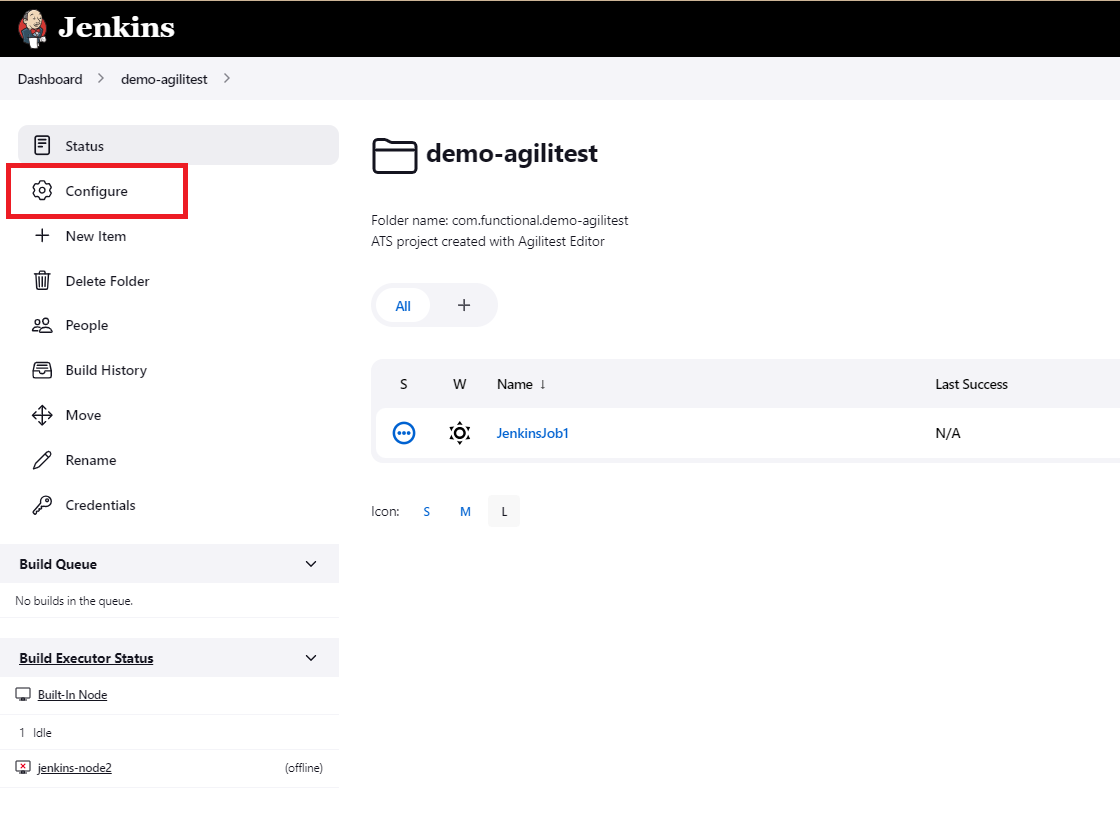This screenshot has width=1120, height=825.
Task: Click the Configure gear icon
Action: point(42,191)
